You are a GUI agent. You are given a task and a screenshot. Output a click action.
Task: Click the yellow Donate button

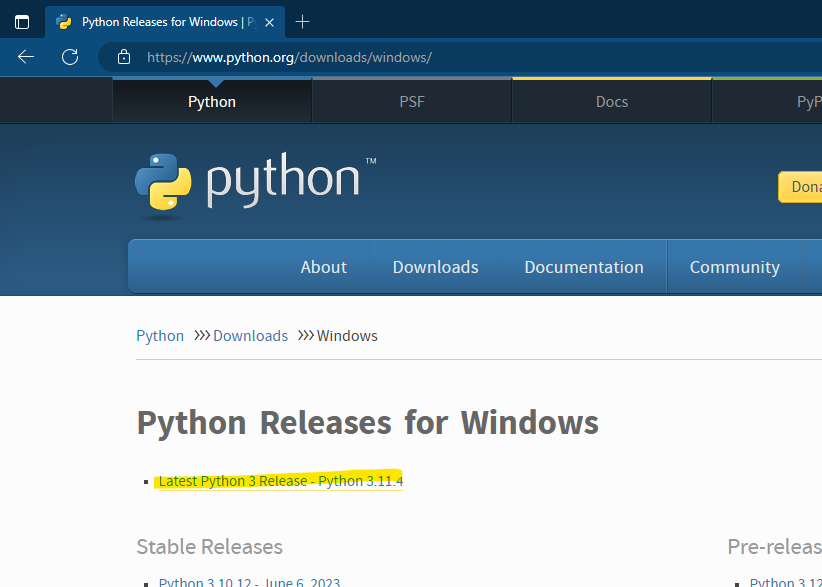click(x=800, y=187)
